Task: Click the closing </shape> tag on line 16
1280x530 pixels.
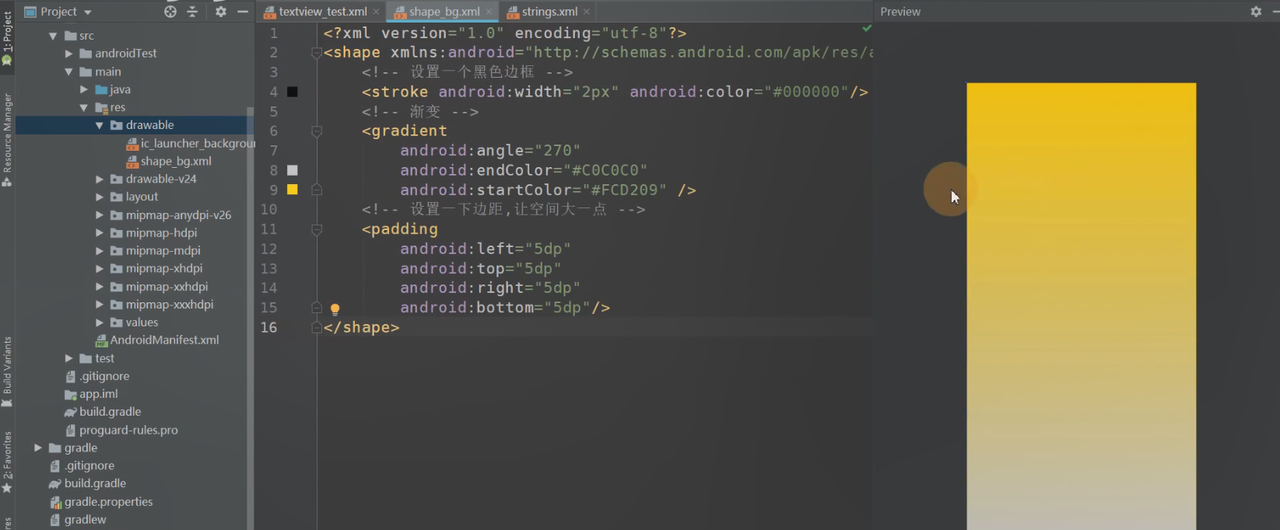Action: [x=361, y=327]
